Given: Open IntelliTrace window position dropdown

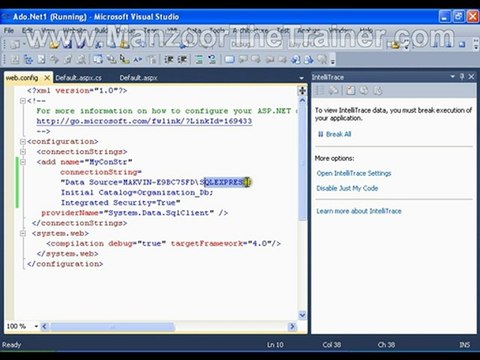Looking at the screenshot, I should [453, 77].
